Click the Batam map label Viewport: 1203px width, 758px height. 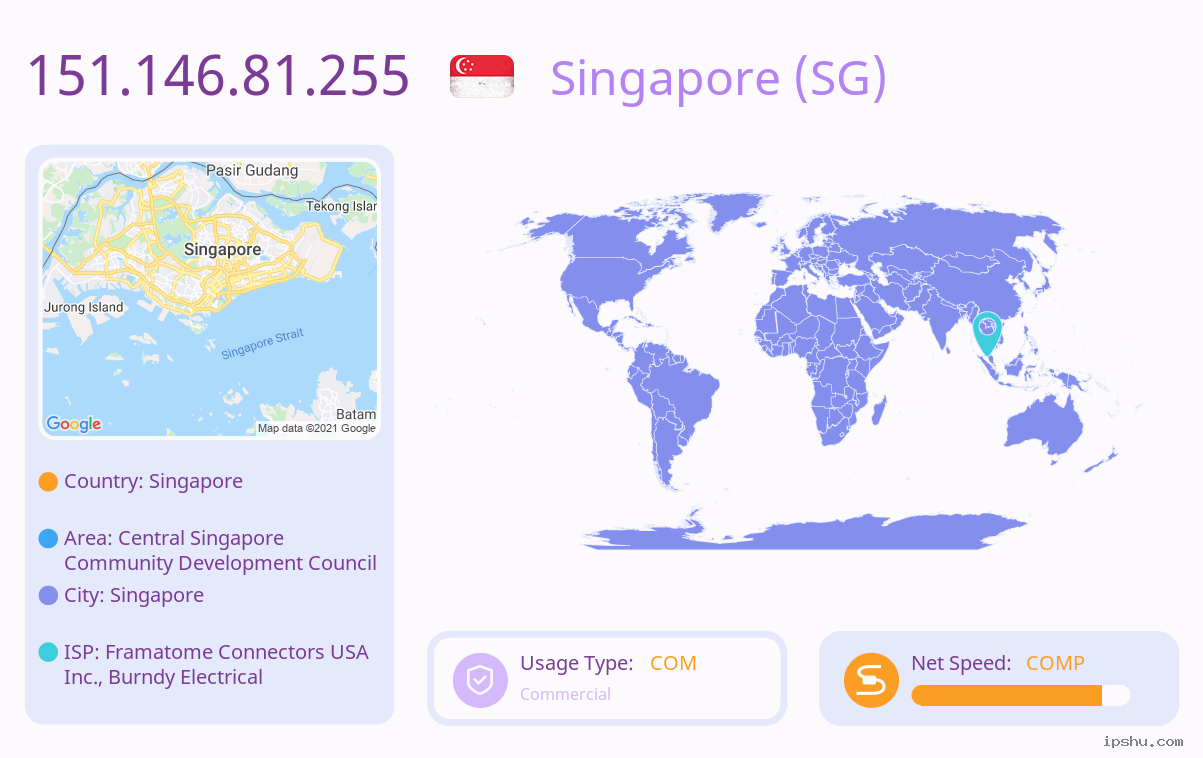click(356, 414)
